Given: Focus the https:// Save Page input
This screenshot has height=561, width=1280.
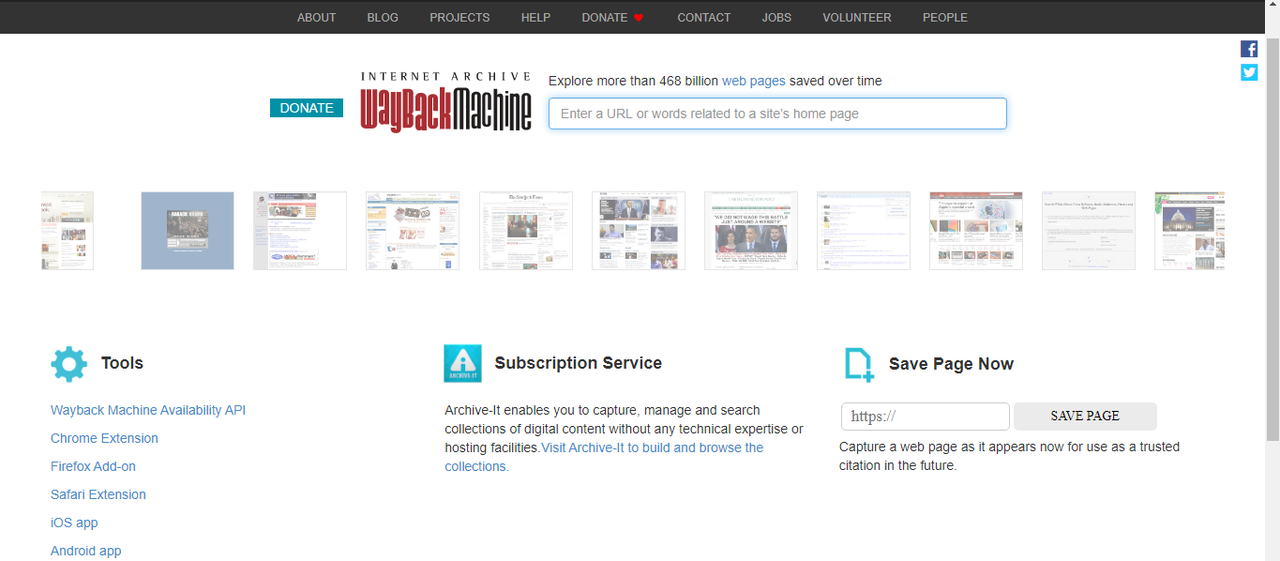Looking at the screenshot, I should pyautogui.click(x=925, y=416).
